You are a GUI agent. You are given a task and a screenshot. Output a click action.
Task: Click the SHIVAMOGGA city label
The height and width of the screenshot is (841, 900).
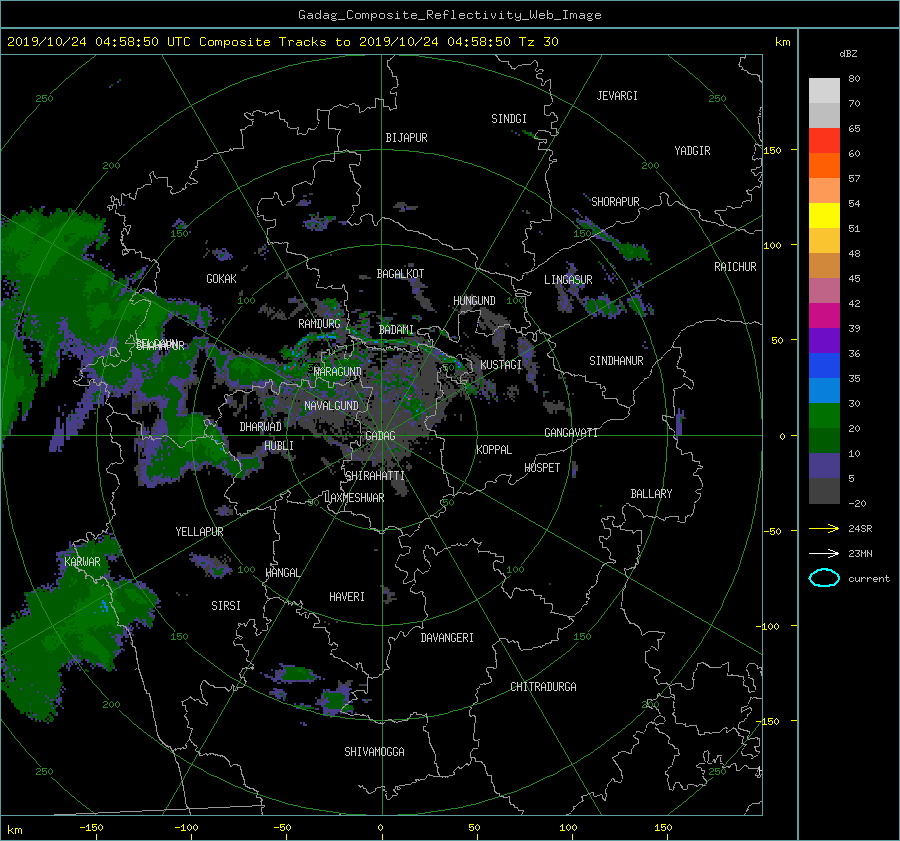pos(374,752)
